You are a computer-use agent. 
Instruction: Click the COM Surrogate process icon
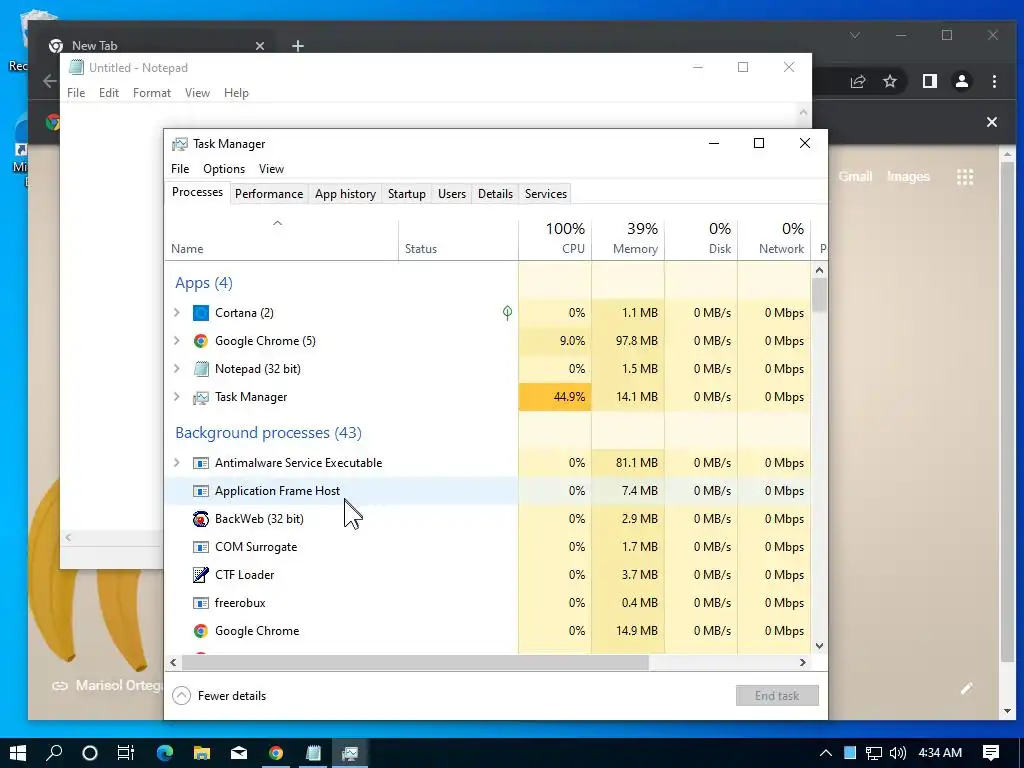200,547
